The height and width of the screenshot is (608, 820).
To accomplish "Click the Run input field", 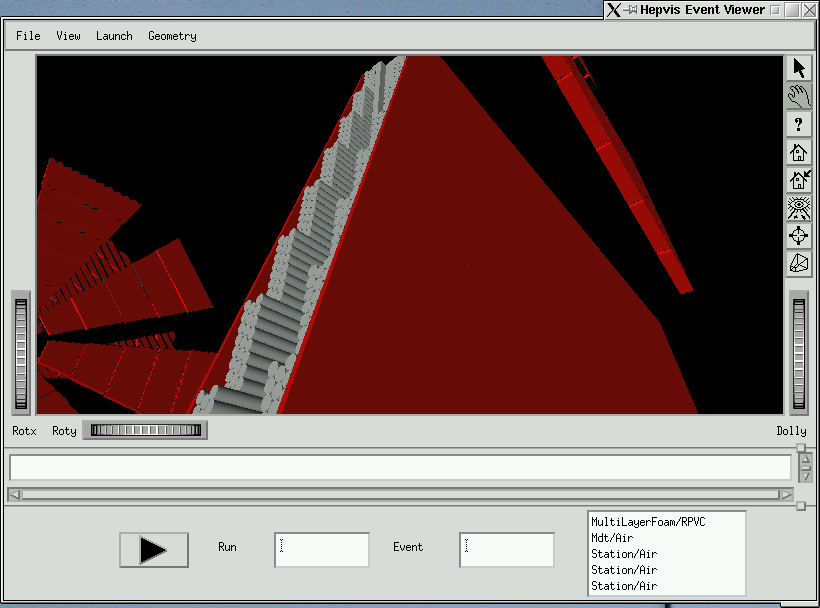I will pos(322,549).
